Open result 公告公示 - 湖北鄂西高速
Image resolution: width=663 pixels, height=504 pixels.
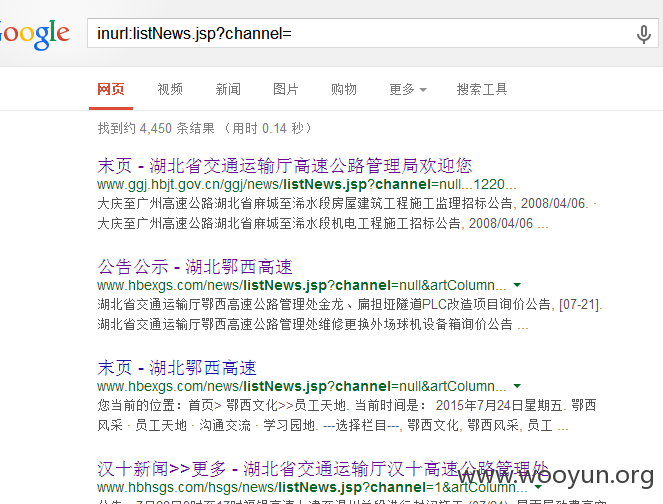(195, 266)
